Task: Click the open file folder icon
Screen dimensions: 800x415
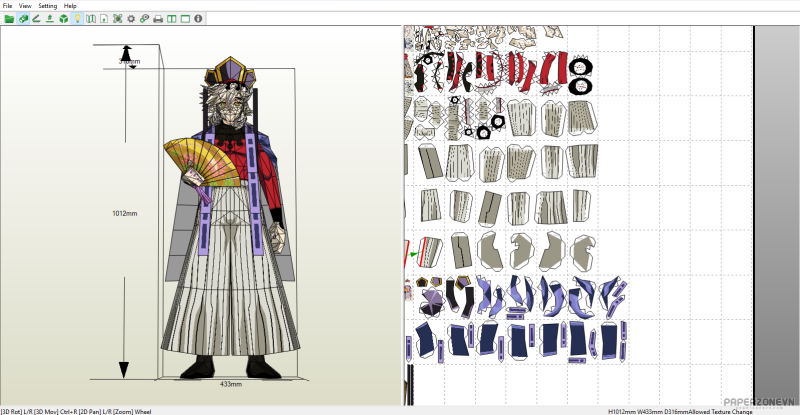Action: 9,18
